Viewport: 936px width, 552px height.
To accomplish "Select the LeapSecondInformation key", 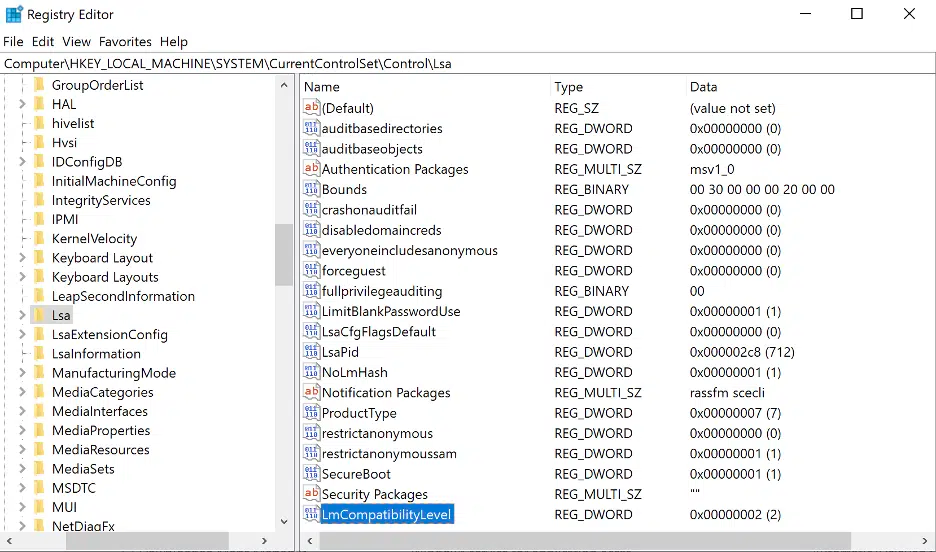I will coord(123,296).
